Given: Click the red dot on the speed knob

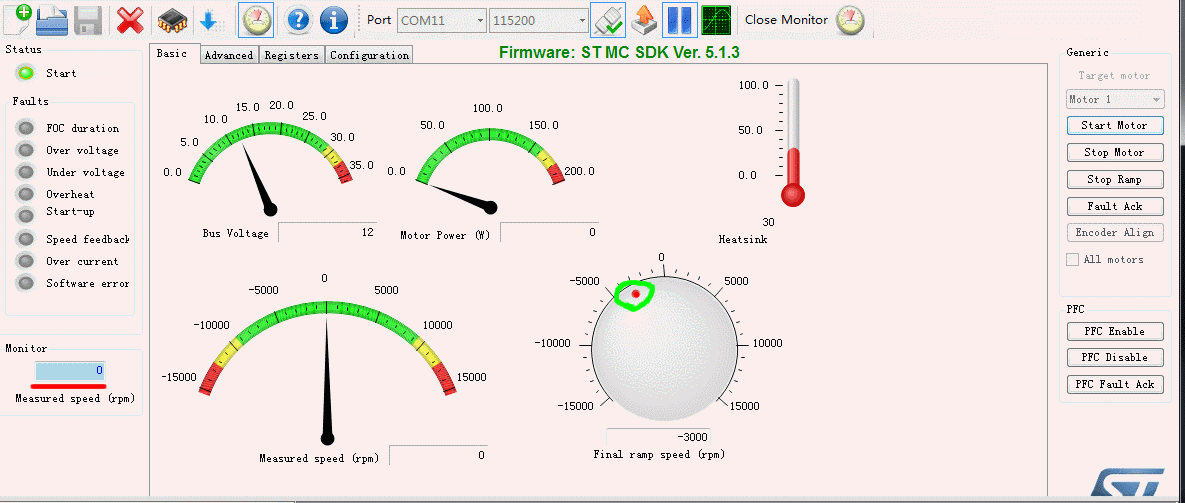Looking at the screenshot, I should pos(636,293).
